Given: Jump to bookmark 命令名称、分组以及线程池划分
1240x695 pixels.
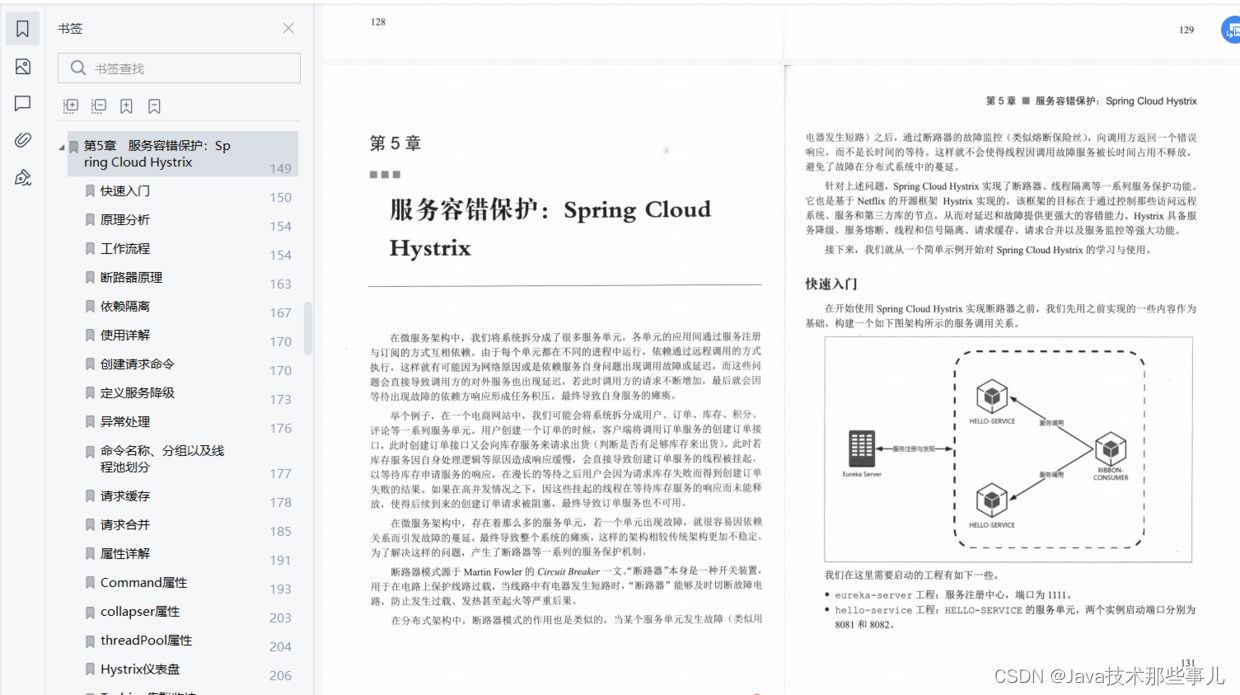Looking at the screenshot, I should [x=162, y=458].
